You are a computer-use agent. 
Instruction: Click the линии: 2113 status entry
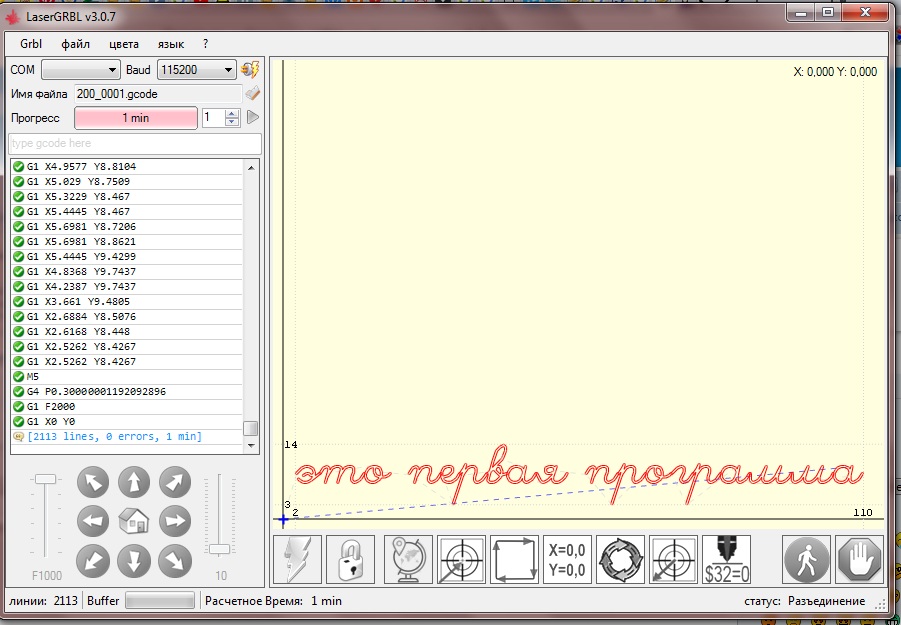tap(43, 601)
